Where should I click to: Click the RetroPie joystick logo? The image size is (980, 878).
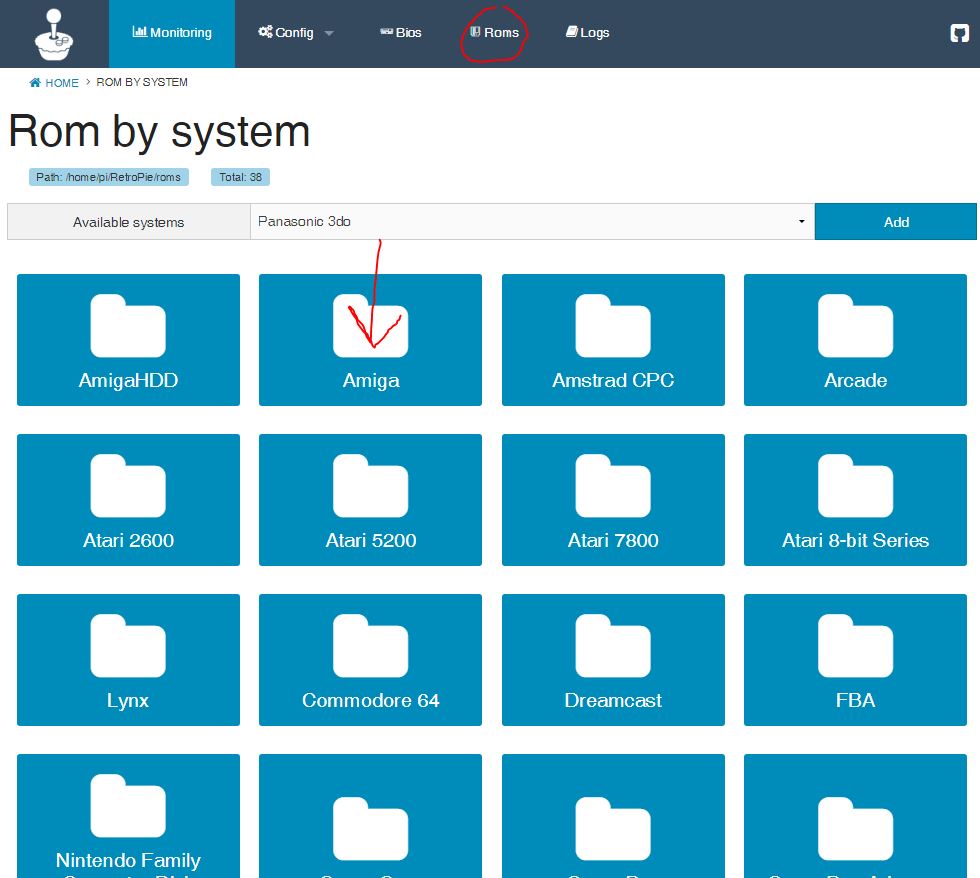[x=54, y=34]
